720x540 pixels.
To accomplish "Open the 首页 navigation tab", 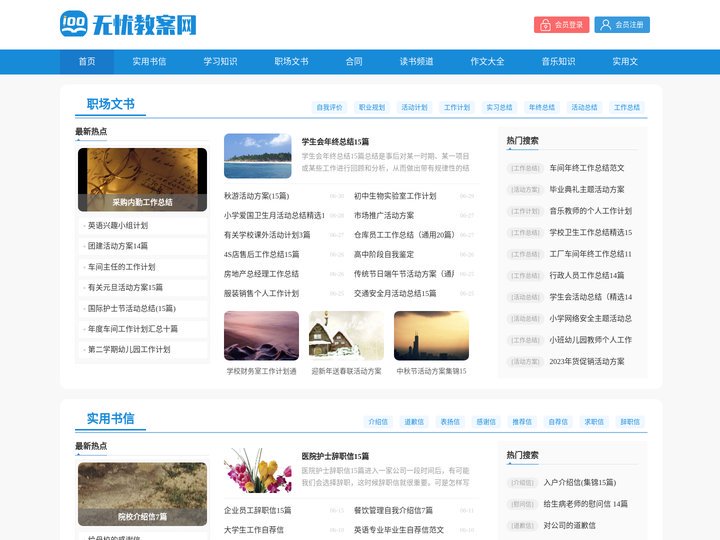I will 87,62.
